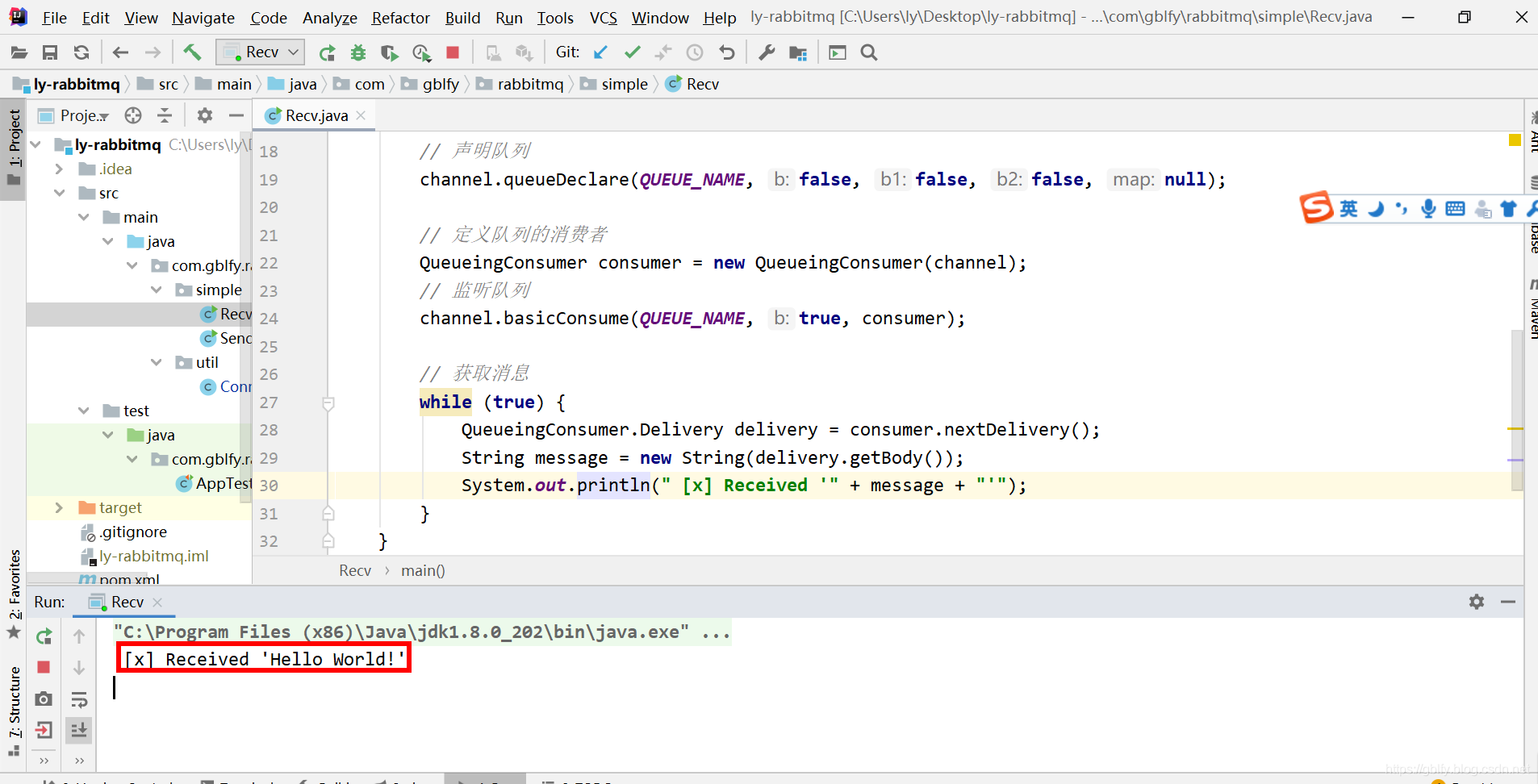Click the Sogou microphone input icon
This screenshot has width=1538, height=784.
coord(1428,209)
